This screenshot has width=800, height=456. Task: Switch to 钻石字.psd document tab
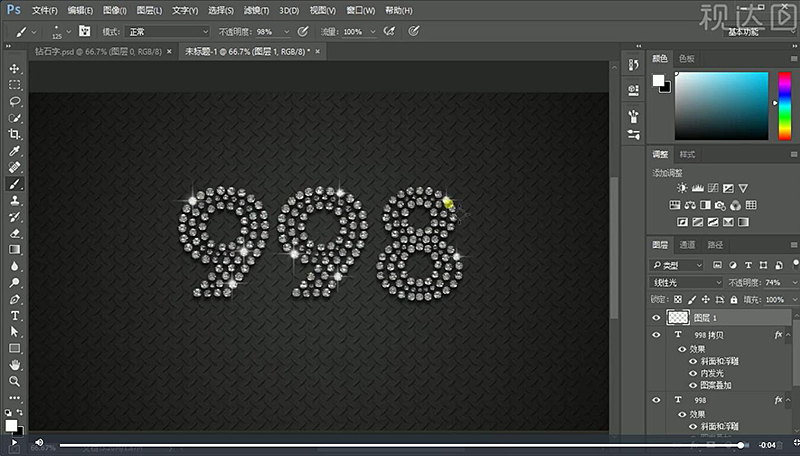[x=98, y=52]
